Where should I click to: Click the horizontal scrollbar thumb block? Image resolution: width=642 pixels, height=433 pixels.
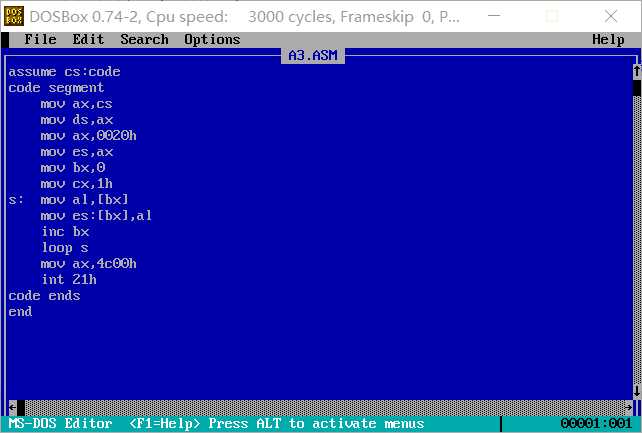[x=20, y=407]
